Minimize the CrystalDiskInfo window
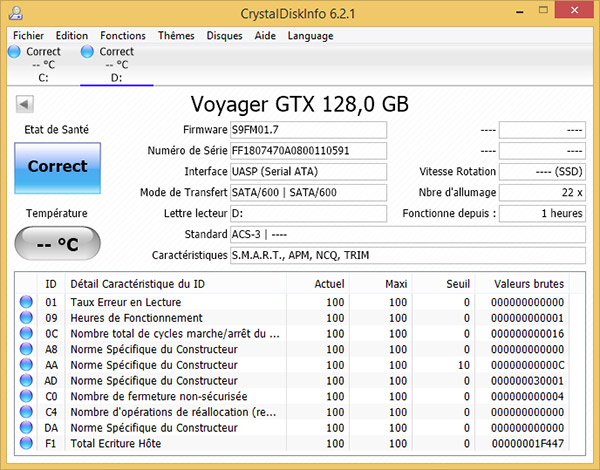The height and width of the screenshot is (470, 600). (x=520, y=11)
